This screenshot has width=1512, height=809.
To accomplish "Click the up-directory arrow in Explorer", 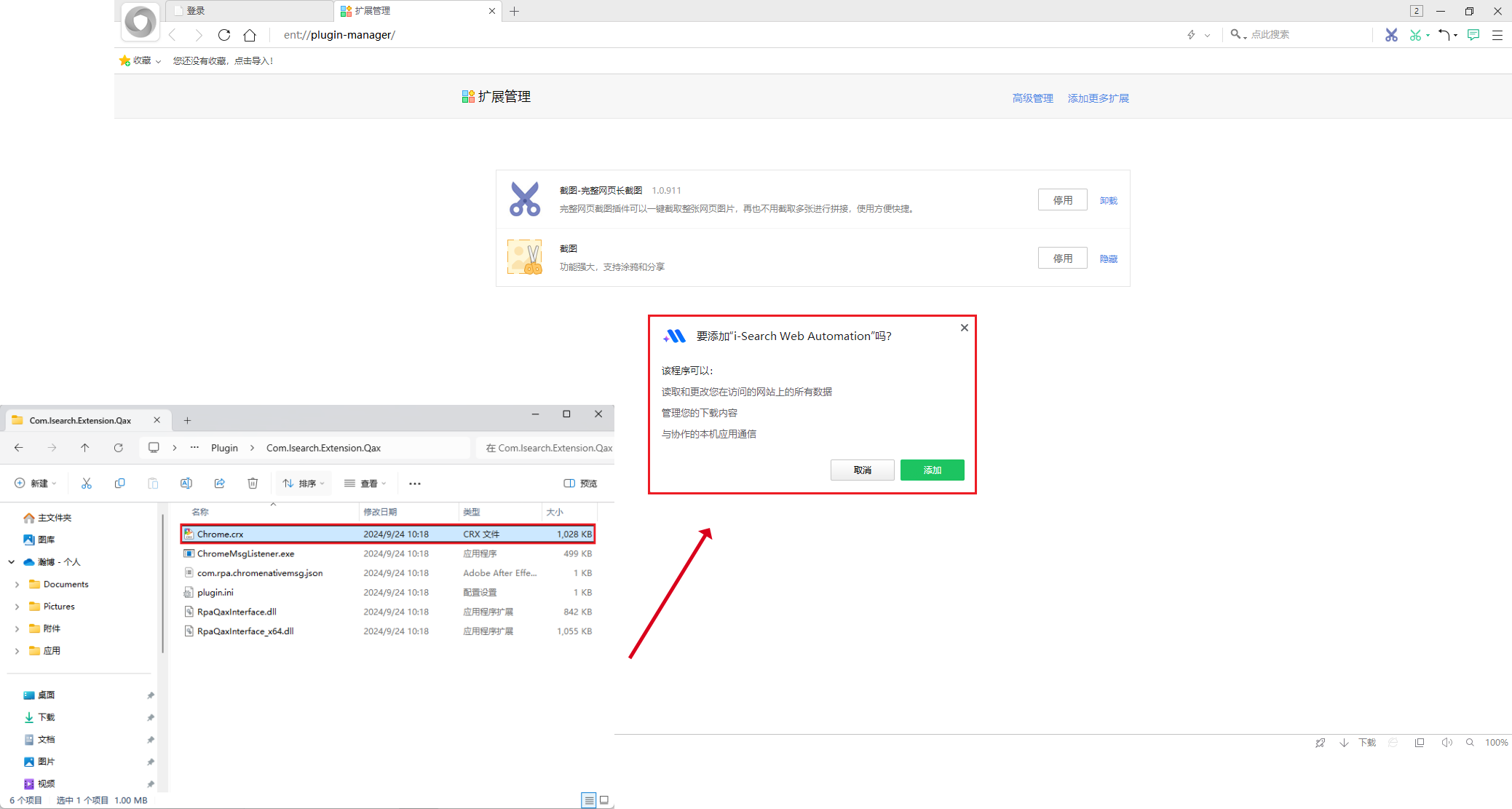I will [85, 448].
